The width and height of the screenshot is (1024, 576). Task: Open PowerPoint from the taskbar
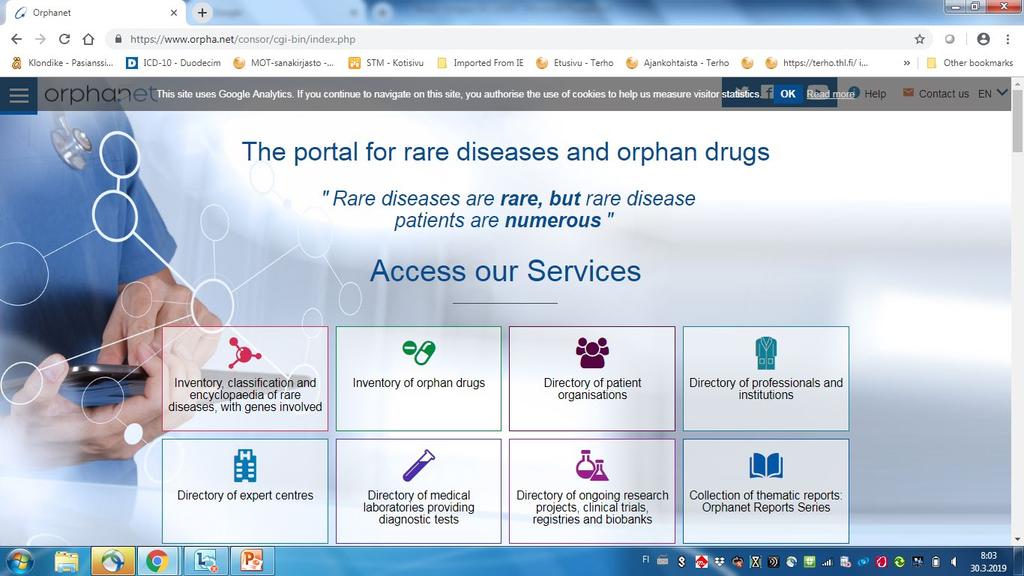click(251, 561)
